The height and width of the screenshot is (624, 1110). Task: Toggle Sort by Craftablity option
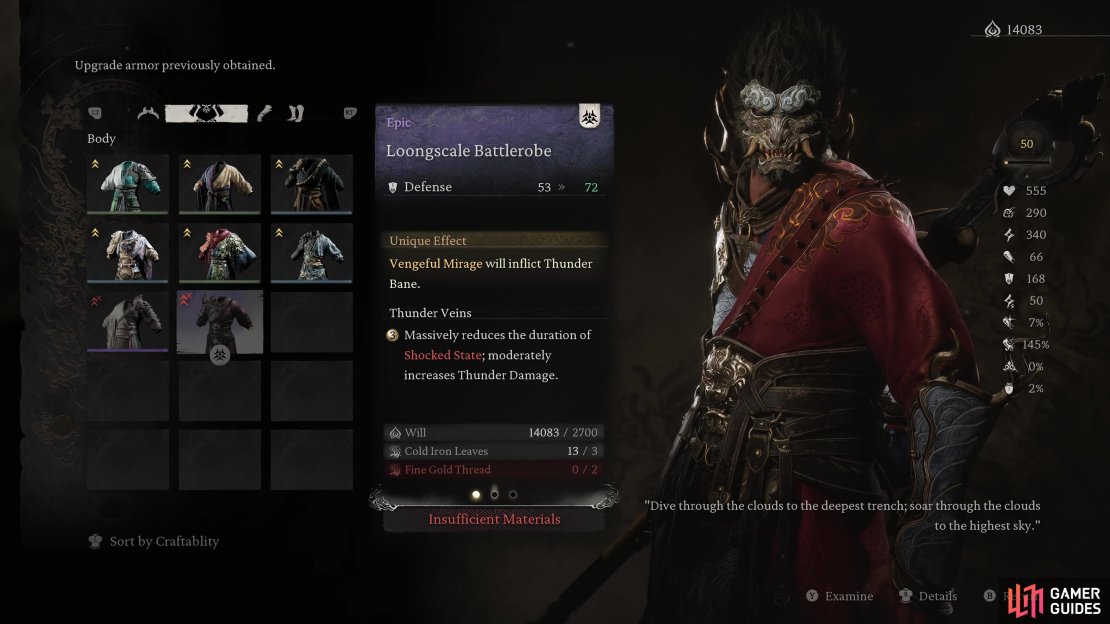point(154,541)
